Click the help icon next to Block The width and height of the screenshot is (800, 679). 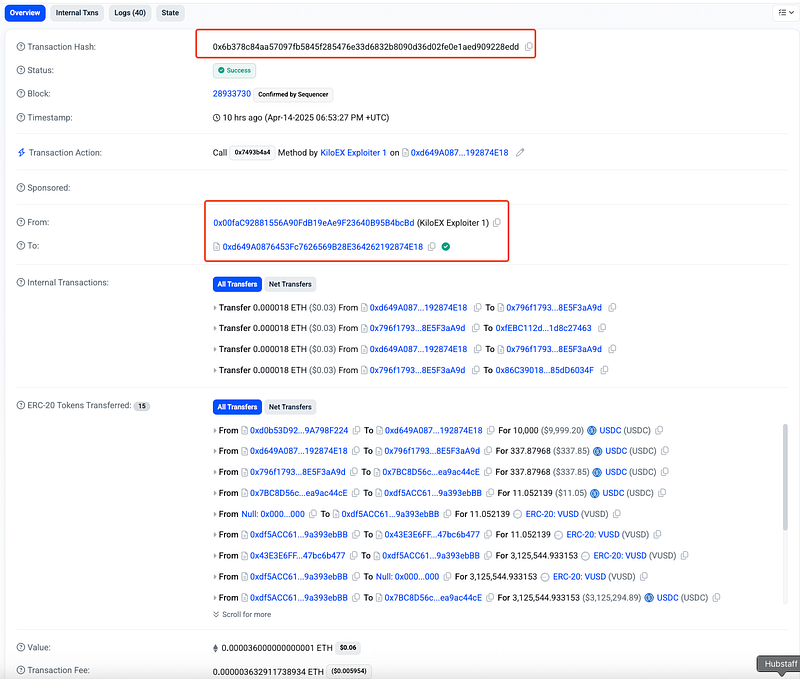point(21,93)
